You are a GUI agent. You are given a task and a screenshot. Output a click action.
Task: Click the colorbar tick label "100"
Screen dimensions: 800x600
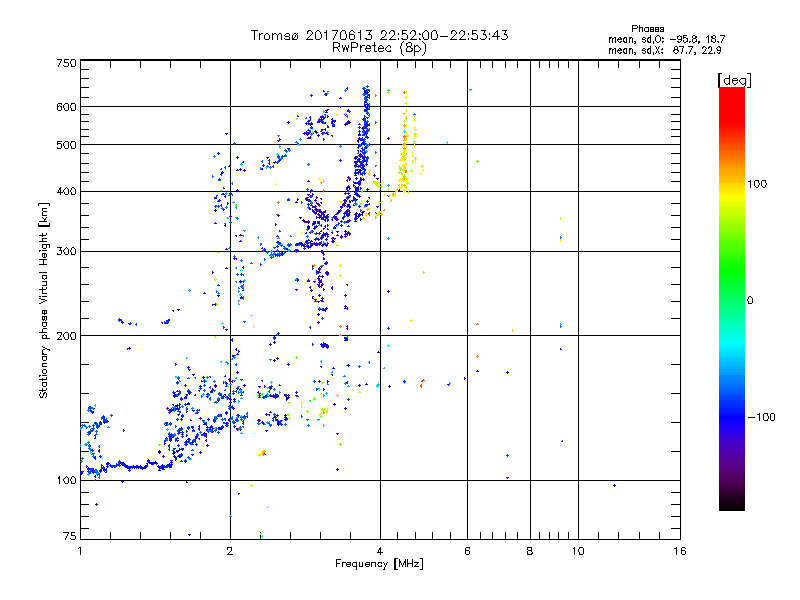pyautogui.click(x=757, y=184)
